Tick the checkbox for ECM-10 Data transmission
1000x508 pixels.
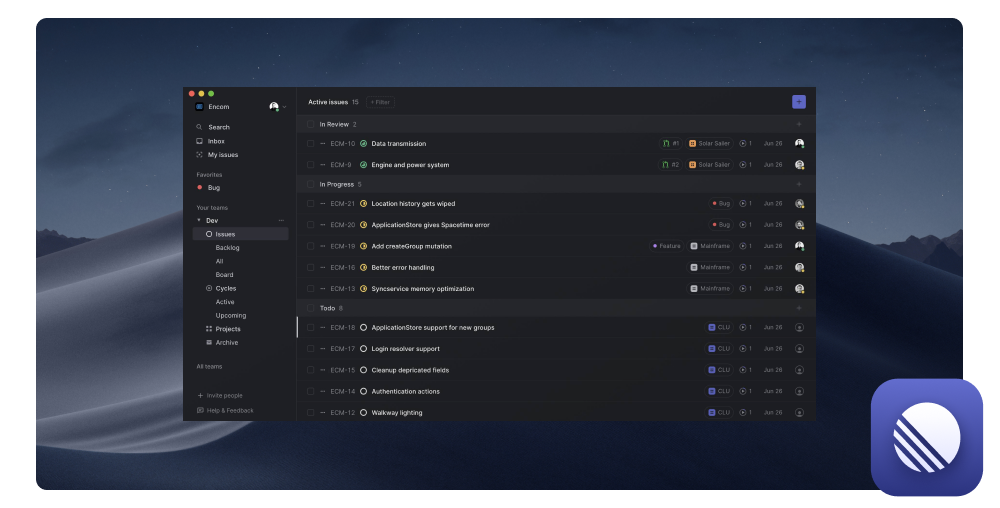[x=311, y=143]
